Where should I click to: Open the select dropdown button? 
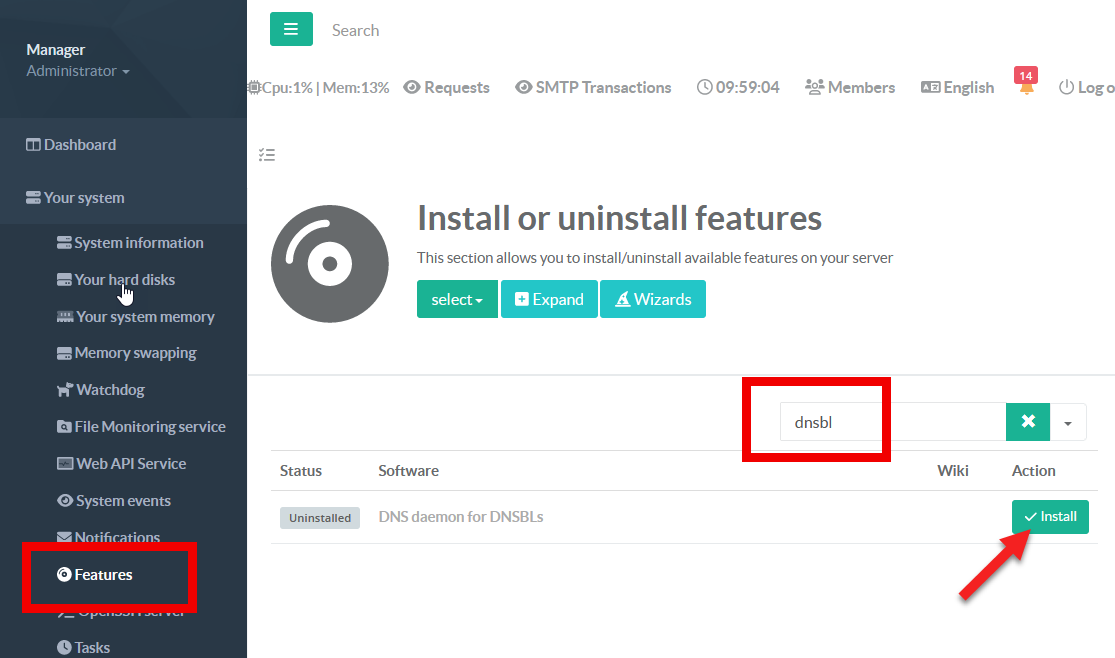click(457, 300)
